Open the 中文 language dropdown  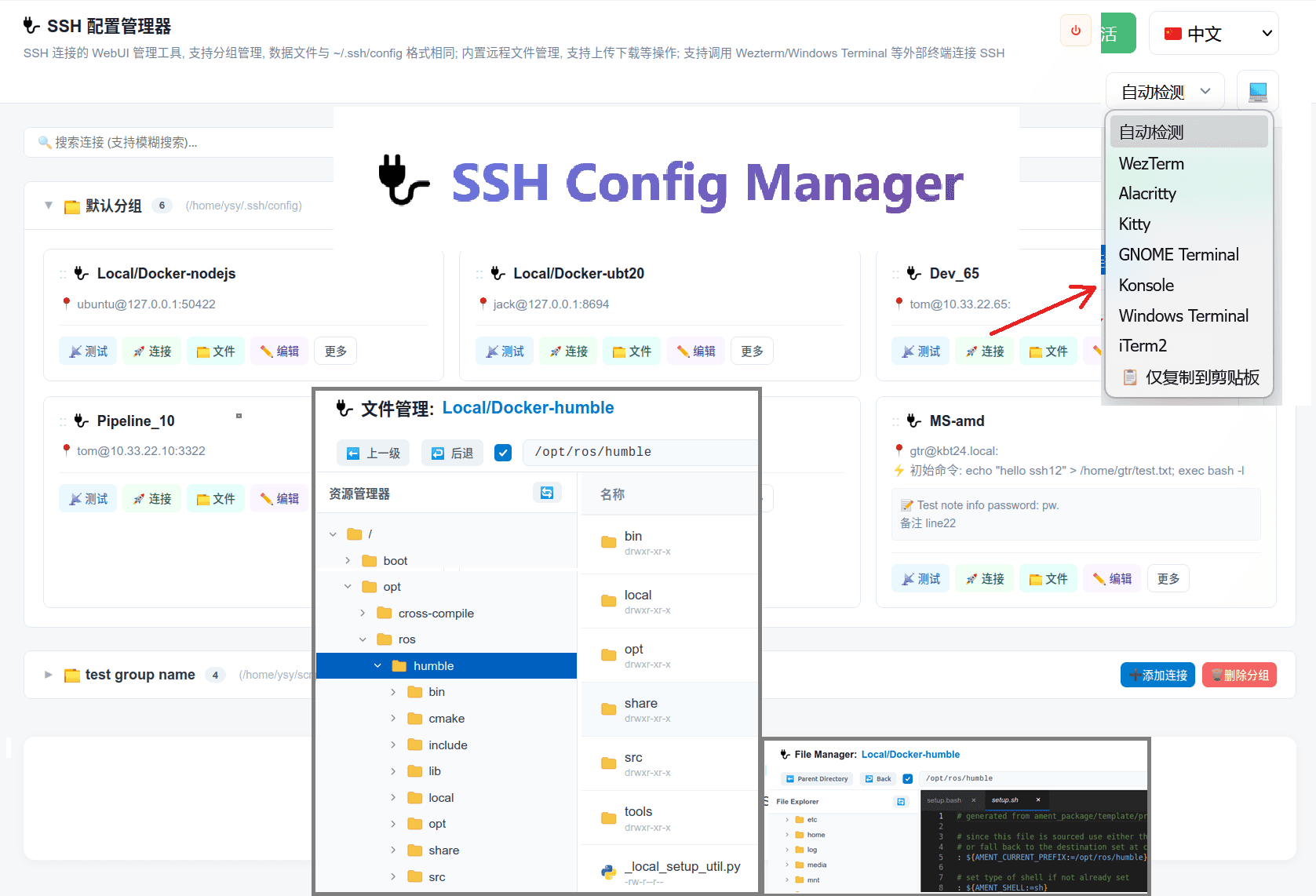[1213, 33]
